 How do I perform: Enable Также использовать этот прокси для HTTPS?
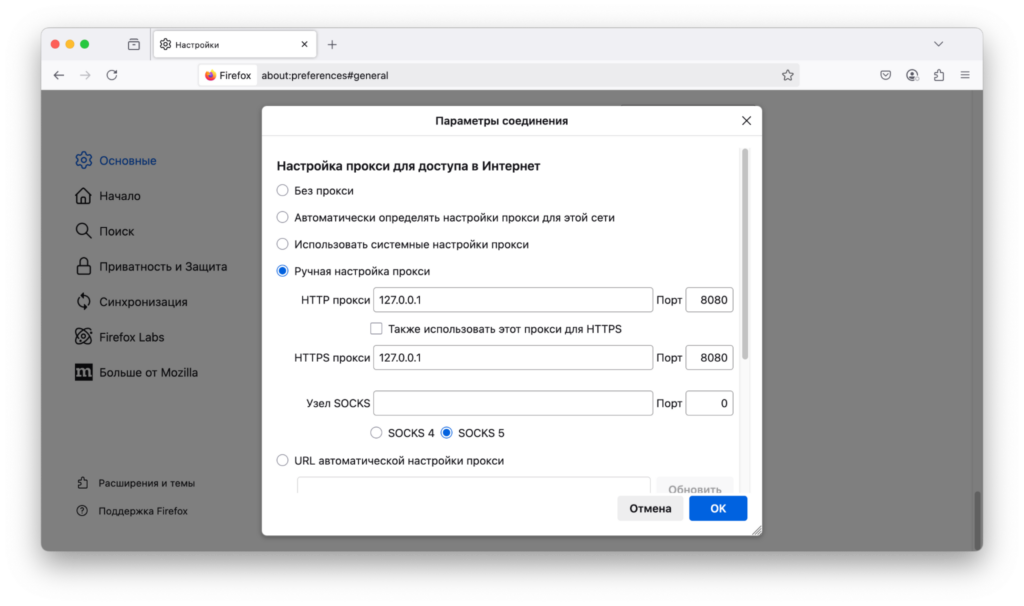point(376,328)
